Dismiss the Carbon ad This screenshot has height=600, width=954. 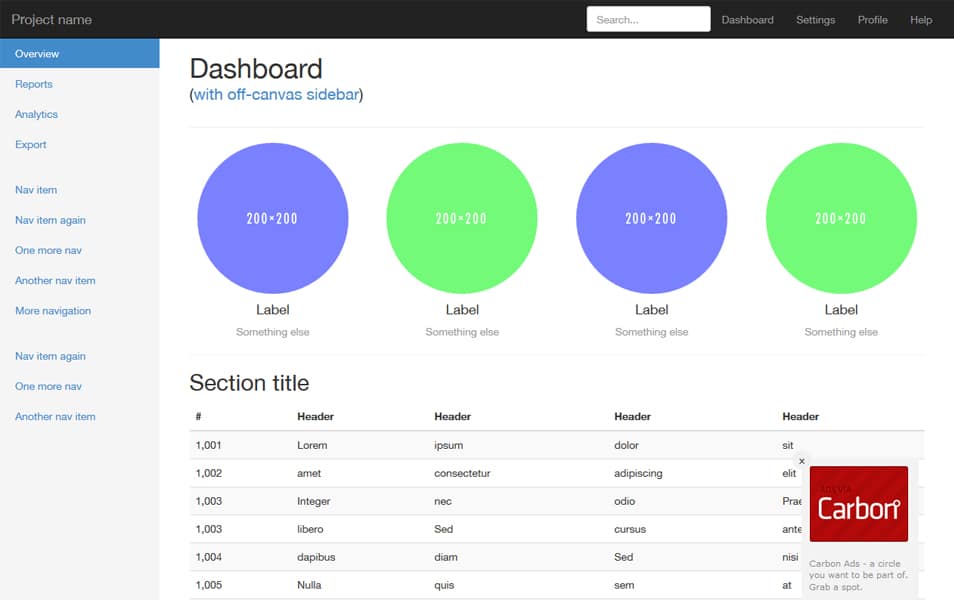(801, 461)
